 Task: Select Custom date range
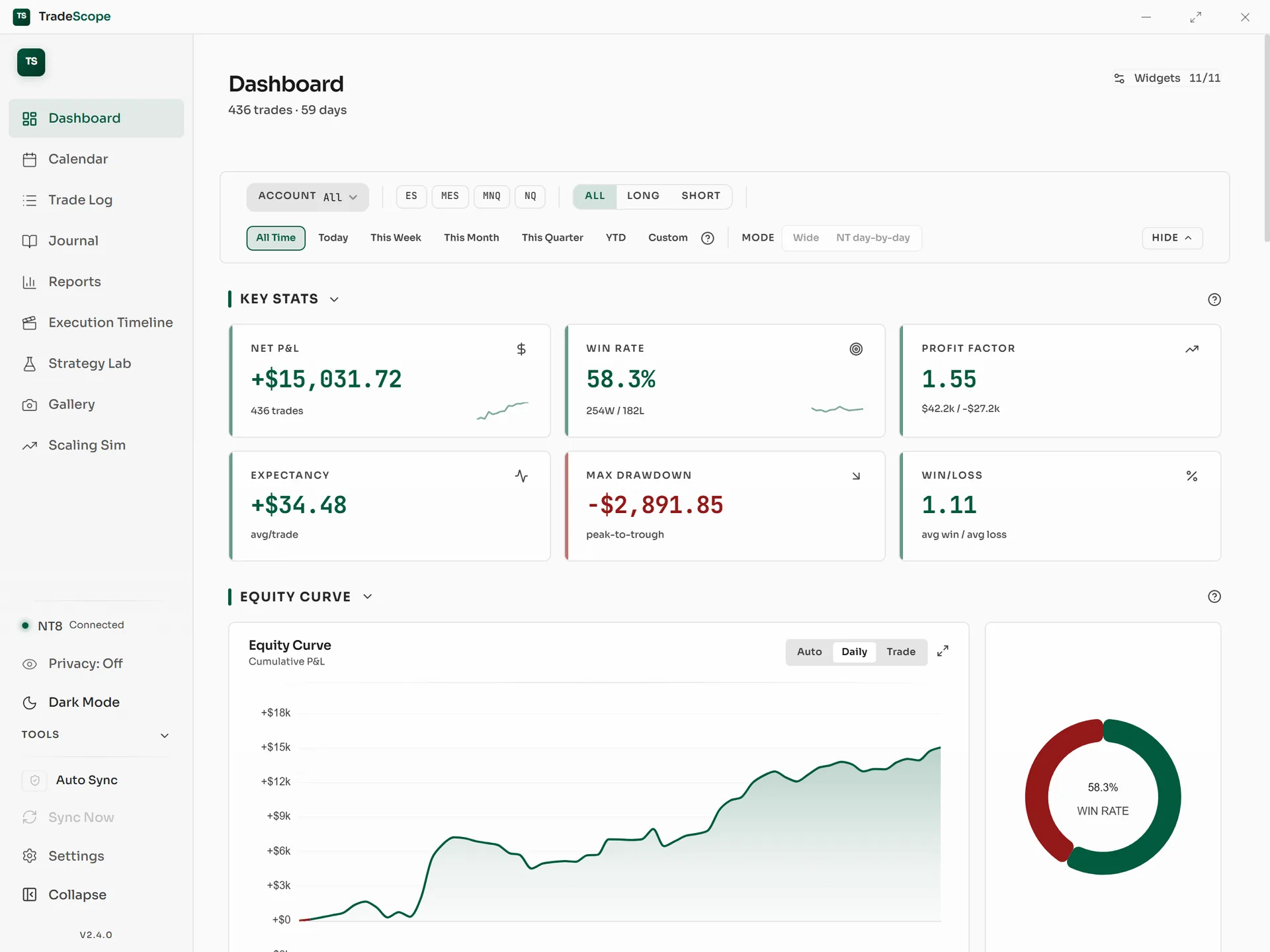[667, 238]
